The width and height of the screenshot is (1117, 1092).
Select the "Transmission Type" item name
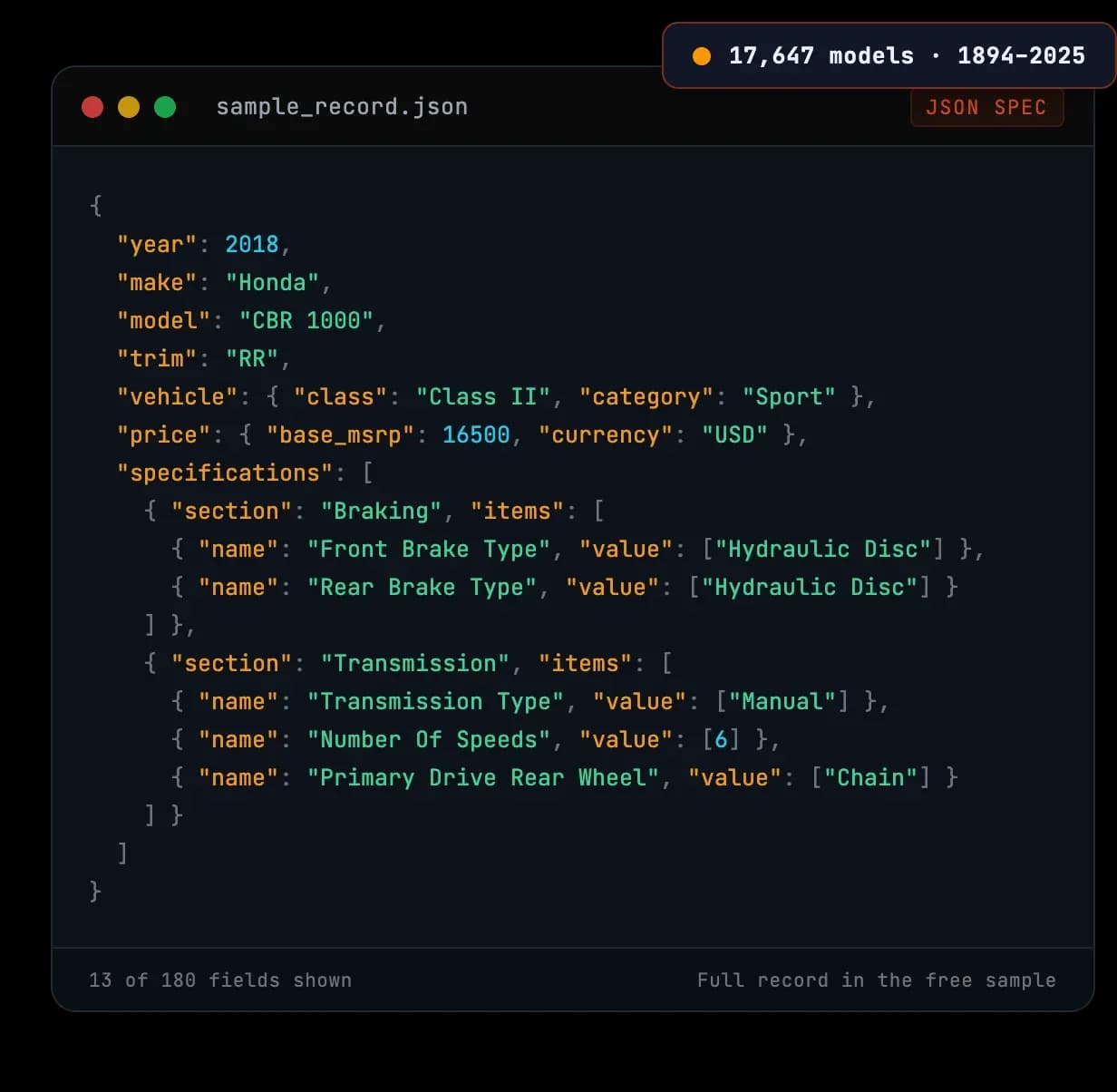tap(435, 702)
